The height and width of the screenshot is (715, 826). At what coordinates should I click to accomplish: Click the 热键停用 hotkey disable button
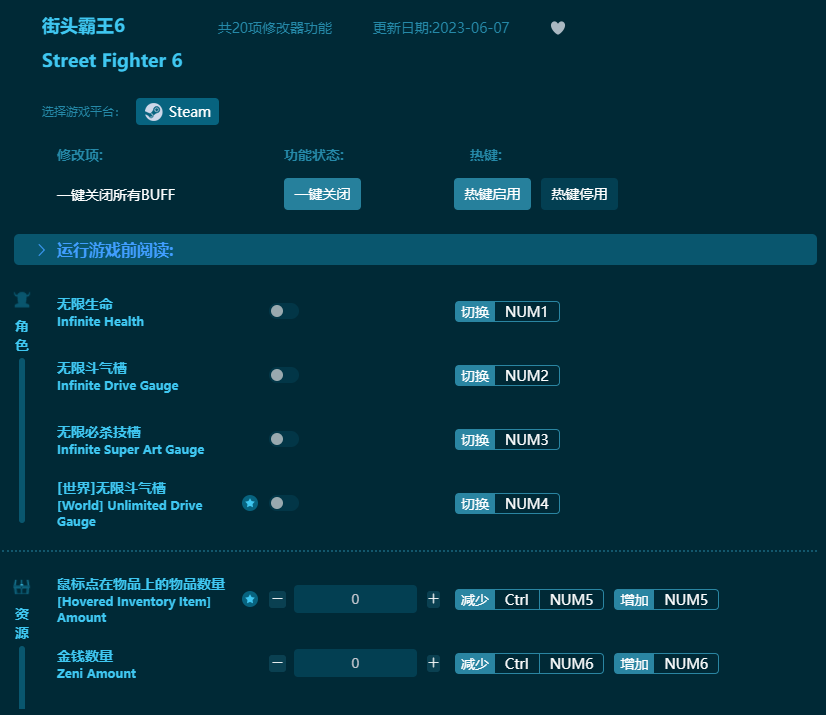coord(579,194)
